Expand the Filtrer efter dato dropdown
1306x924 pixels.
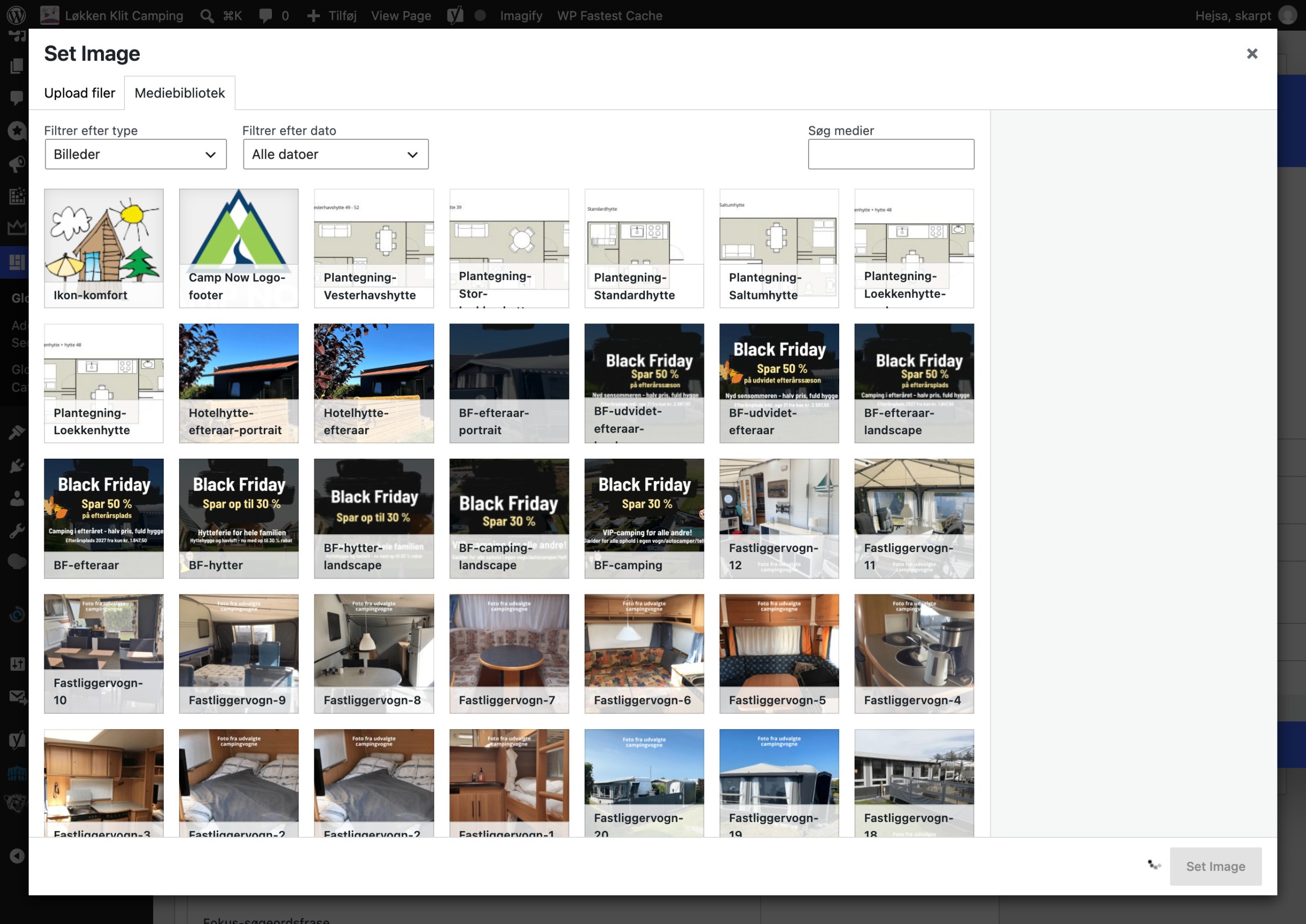click(336, 154)
